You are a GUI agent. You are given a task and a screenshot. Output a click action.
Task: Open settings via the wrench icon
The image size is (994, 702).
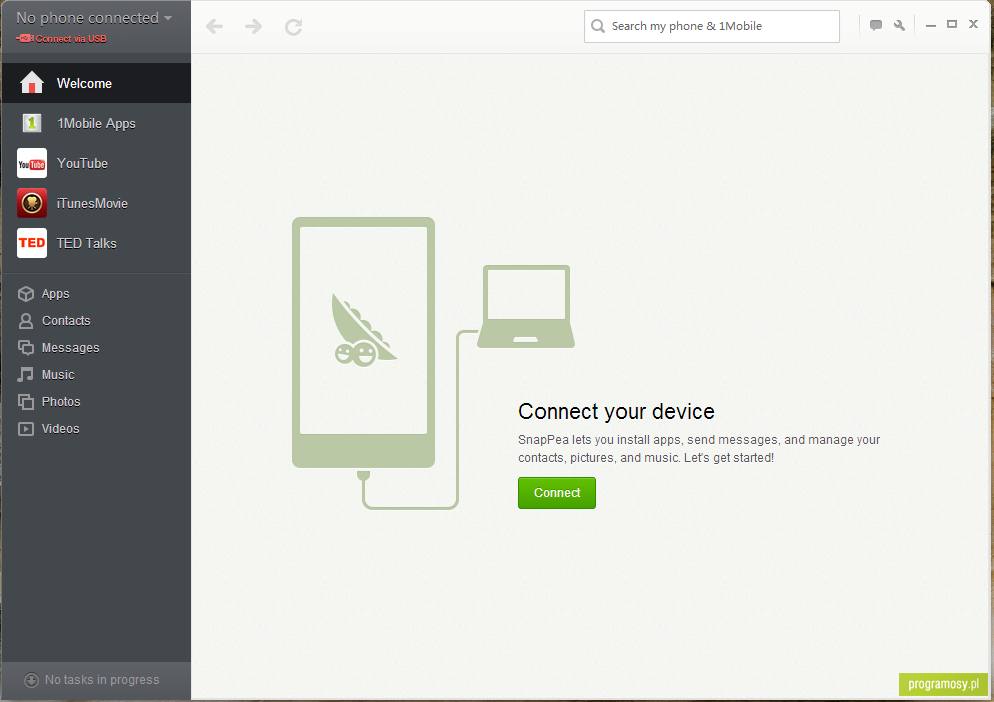[899, 25]
